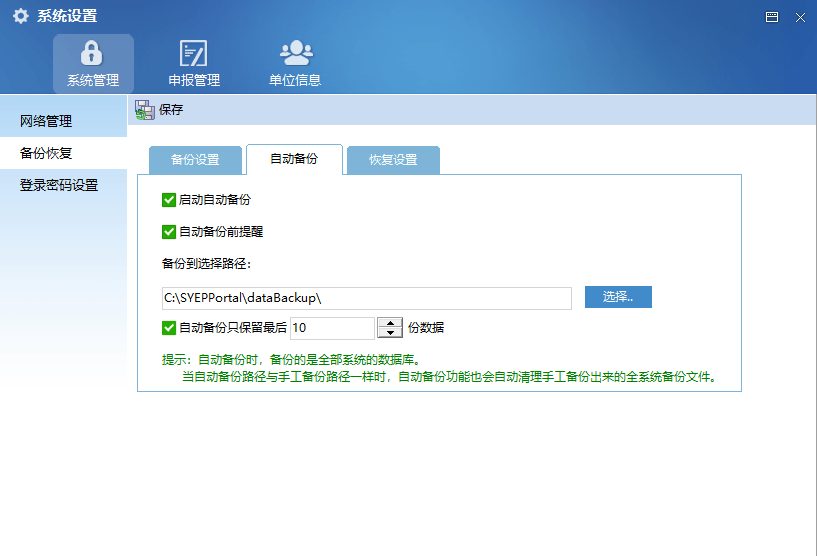Close the 系统设置 window
Screen dimensions: 817x556
[x=800, y=17]
